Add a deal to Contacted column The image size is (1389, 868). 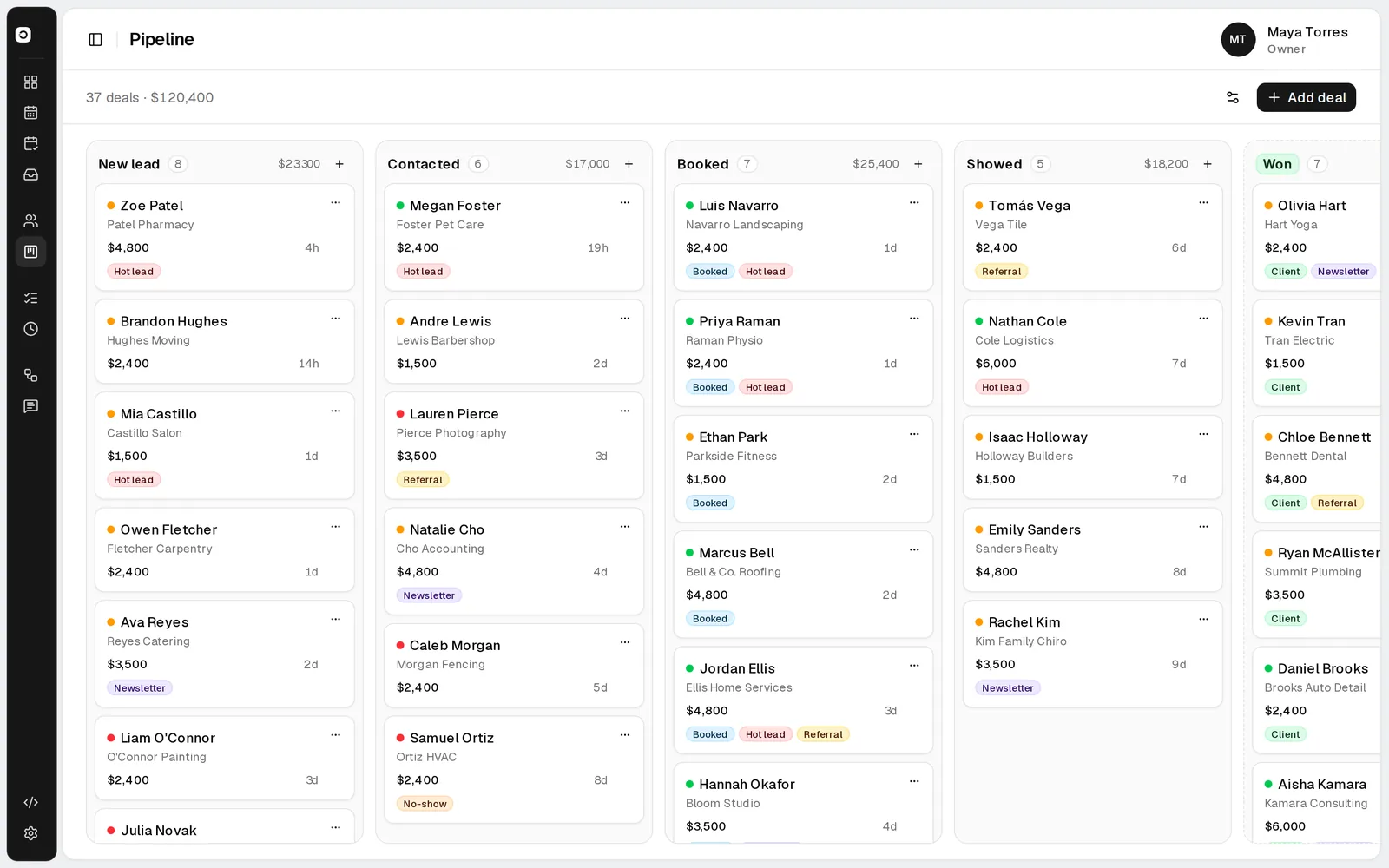tap(629, 164)
